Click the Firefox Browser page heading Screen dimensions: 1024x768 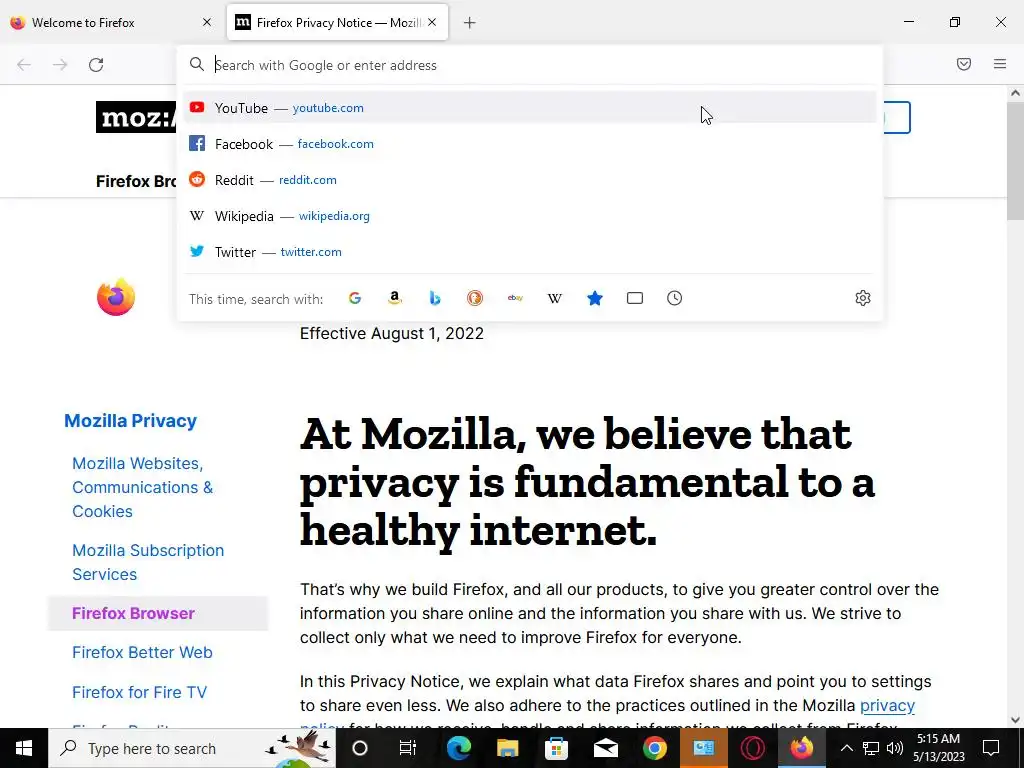(136, 181)
